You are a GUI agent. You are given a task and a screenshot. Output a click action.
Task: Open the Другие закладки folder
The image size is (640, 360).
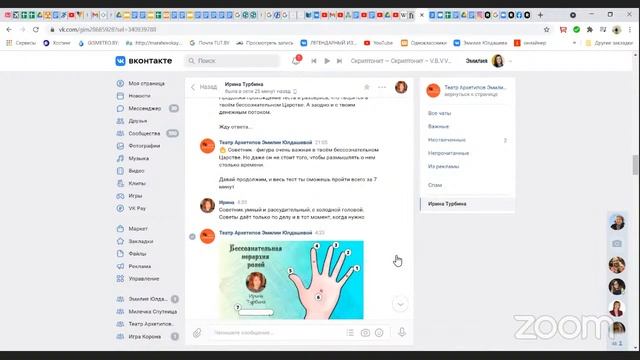point(608,43)
